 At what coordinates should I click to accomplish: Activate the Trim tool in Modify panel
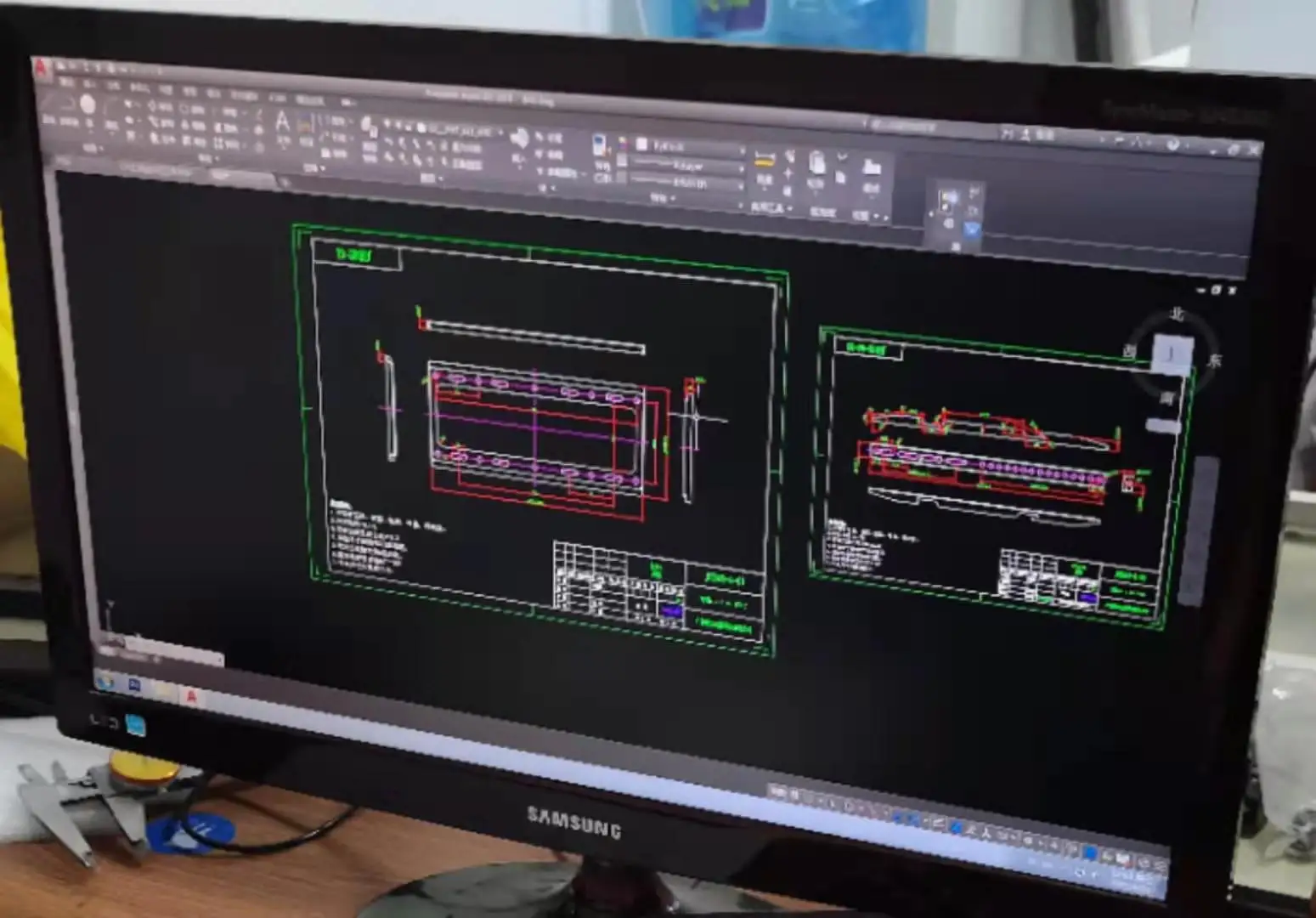click(x=229, y=110)
